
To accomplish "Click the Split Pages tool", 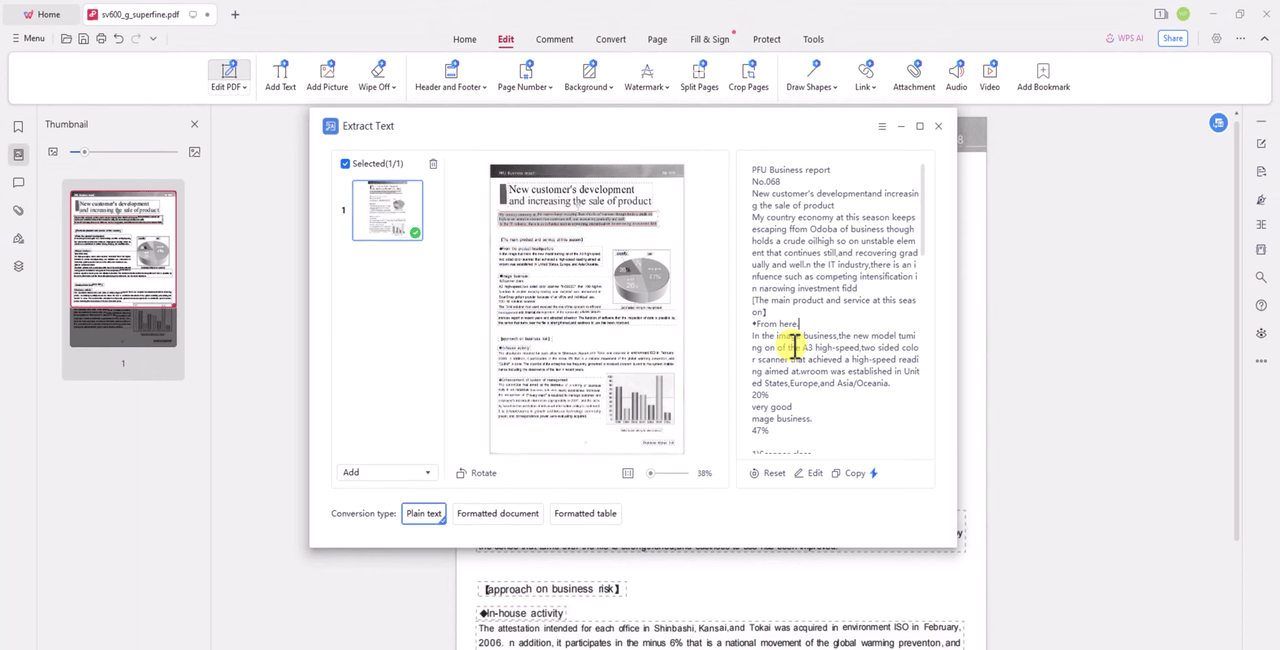I will pos(699,75).
